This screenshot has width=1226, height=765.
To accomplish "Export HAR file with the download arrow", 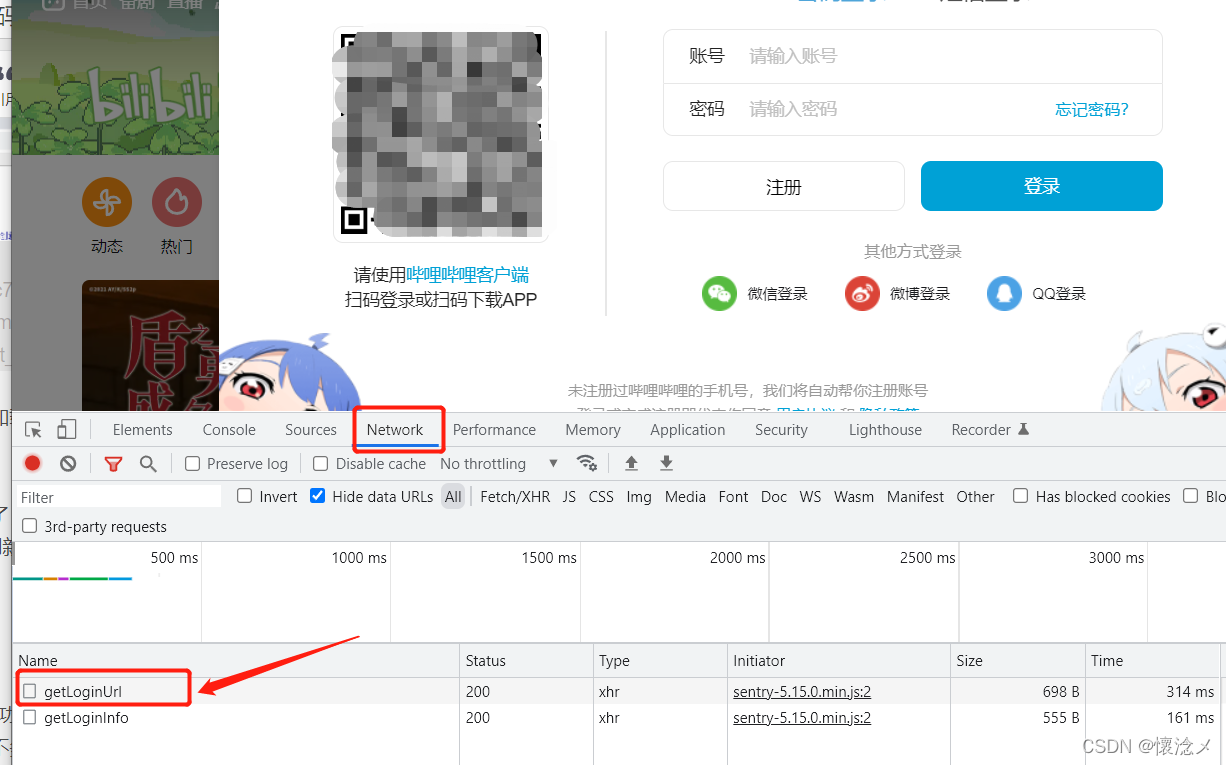I will [665, 463].
